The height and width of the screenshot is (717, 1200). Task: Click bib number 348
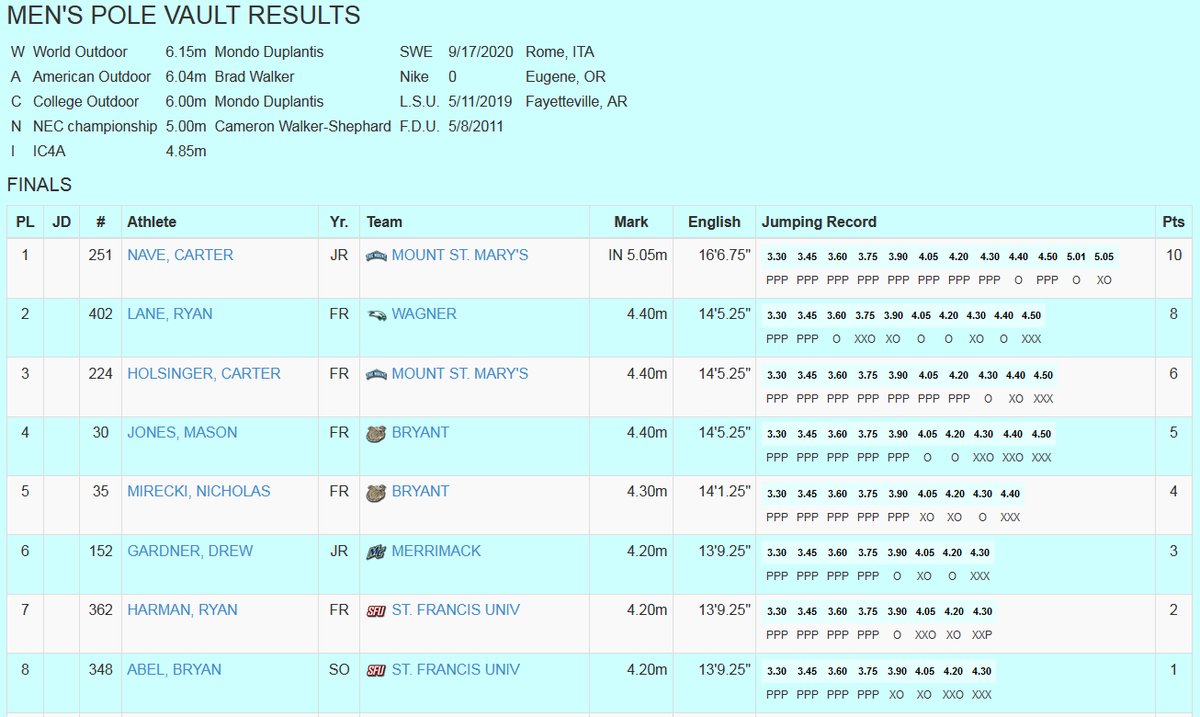100,670
